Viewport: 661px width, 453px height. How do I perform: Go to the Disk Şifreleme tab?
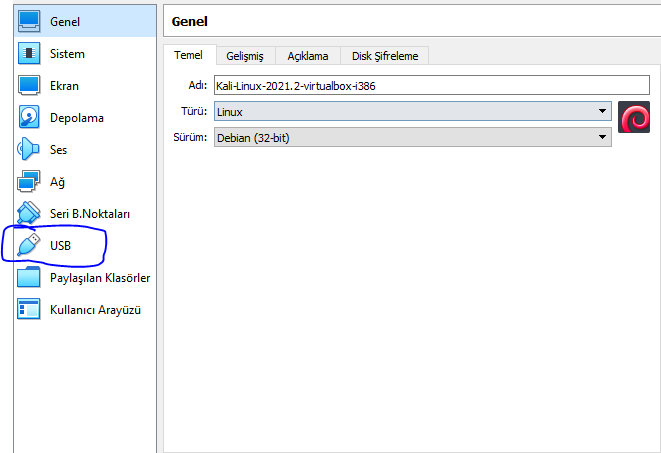[385, 56]
